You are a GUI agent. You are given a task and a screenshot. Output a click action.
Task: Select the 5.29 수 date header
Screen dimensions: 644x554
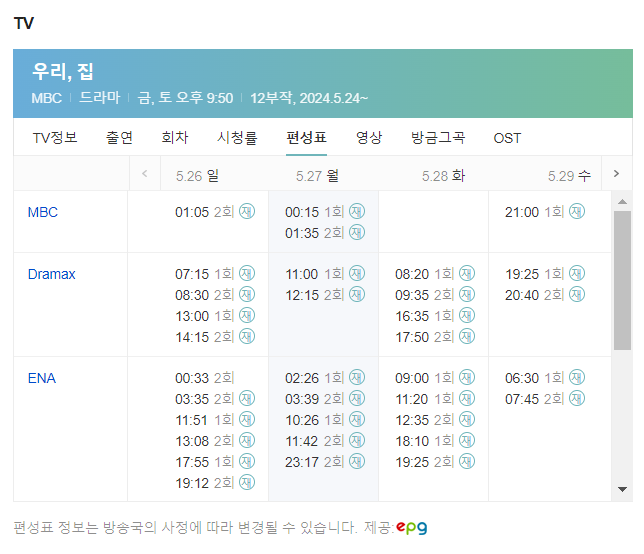pyautogui.click(x=569, y=176)
